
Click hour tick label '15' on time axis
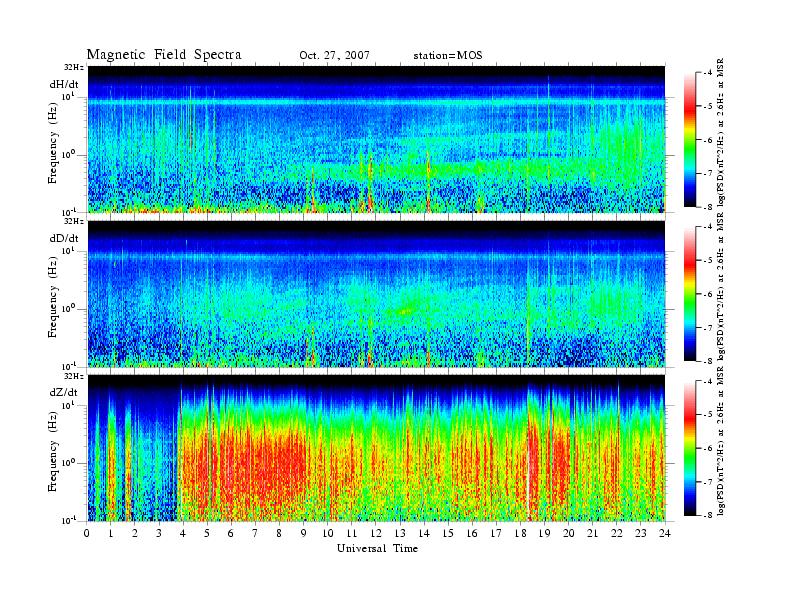(448, 533)
